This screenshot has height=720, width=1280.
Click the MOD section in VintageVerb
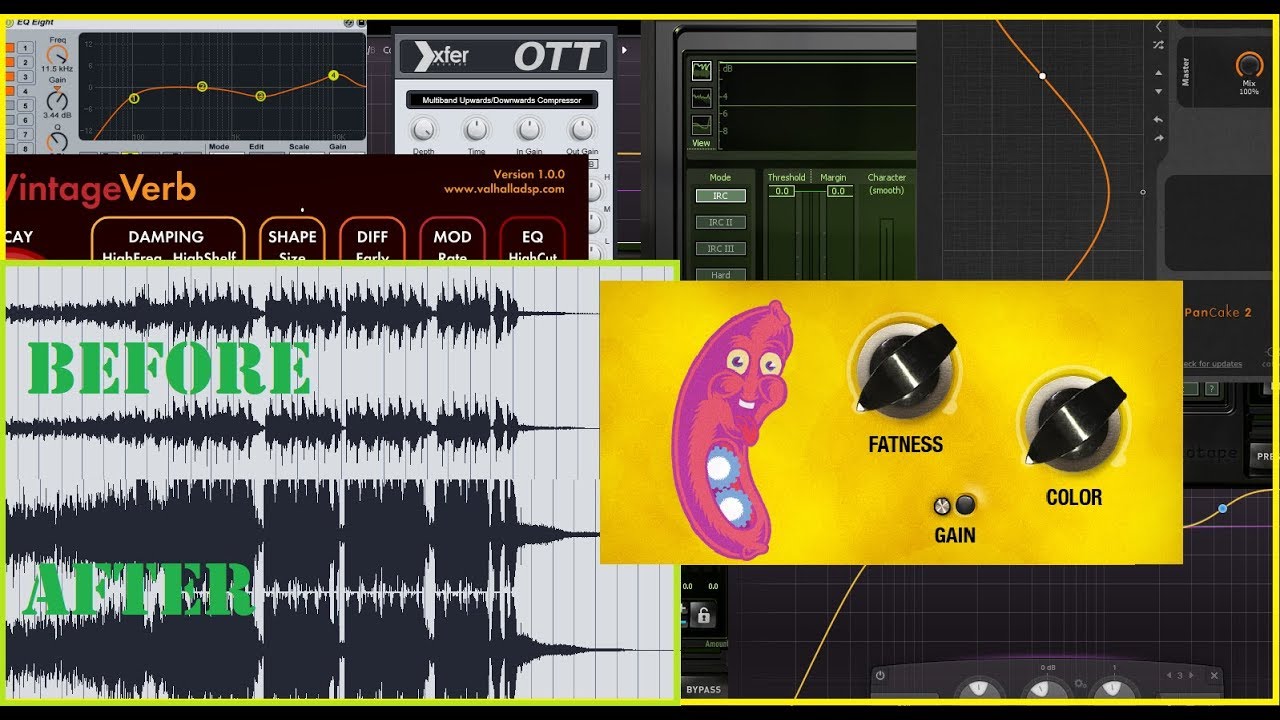coord(452,240)
